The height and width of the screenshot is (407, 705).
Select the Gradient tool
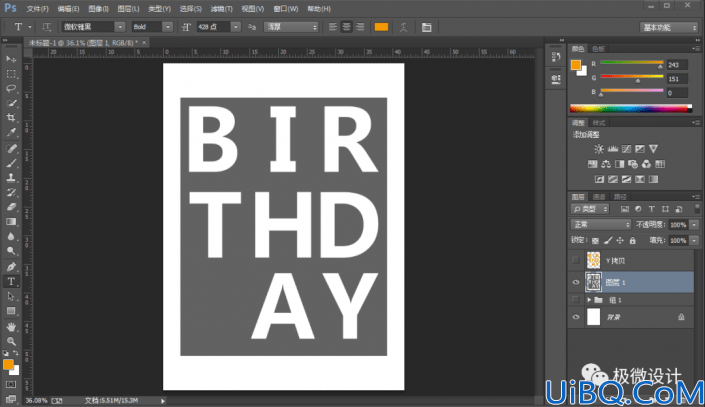coord(11,222)
